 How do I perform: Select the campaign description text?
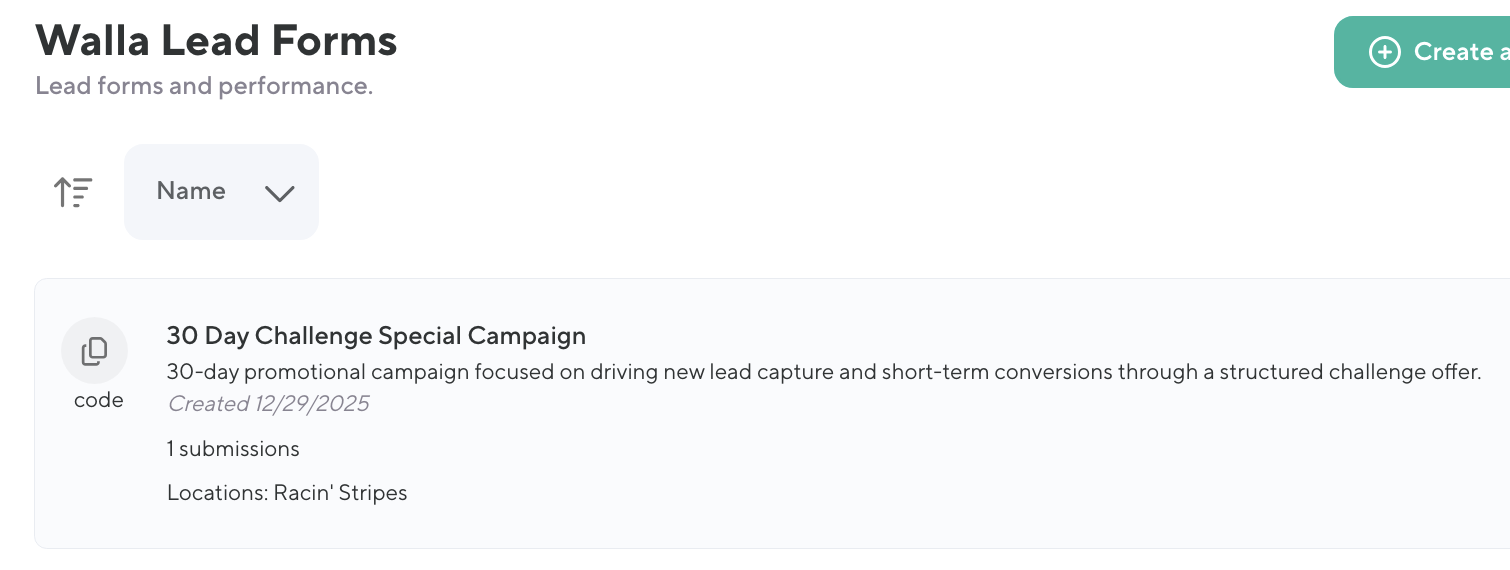823,373
